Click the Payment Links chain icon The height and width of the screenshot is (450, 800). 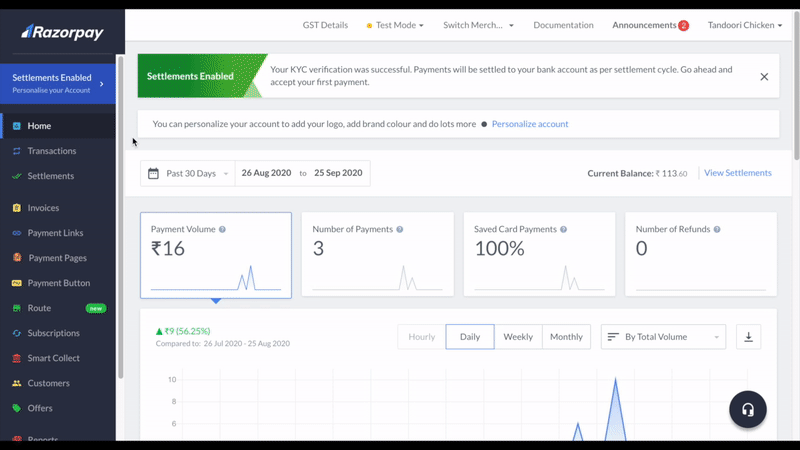pyautogui.click(x=16, y=233)
